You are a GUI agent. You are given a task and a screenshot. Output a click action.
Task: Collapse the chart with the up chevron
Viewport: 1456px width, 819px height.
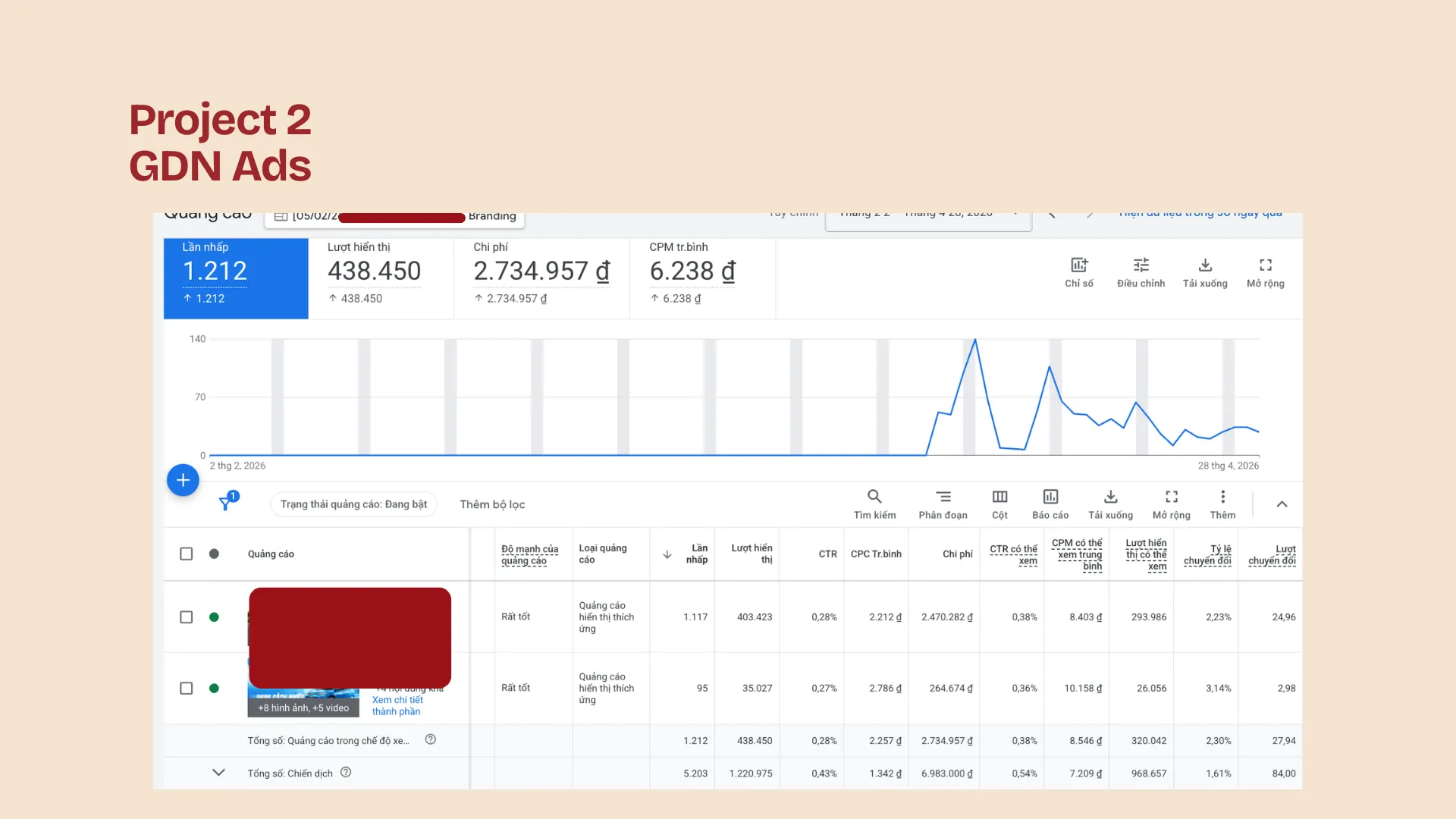1282,504
